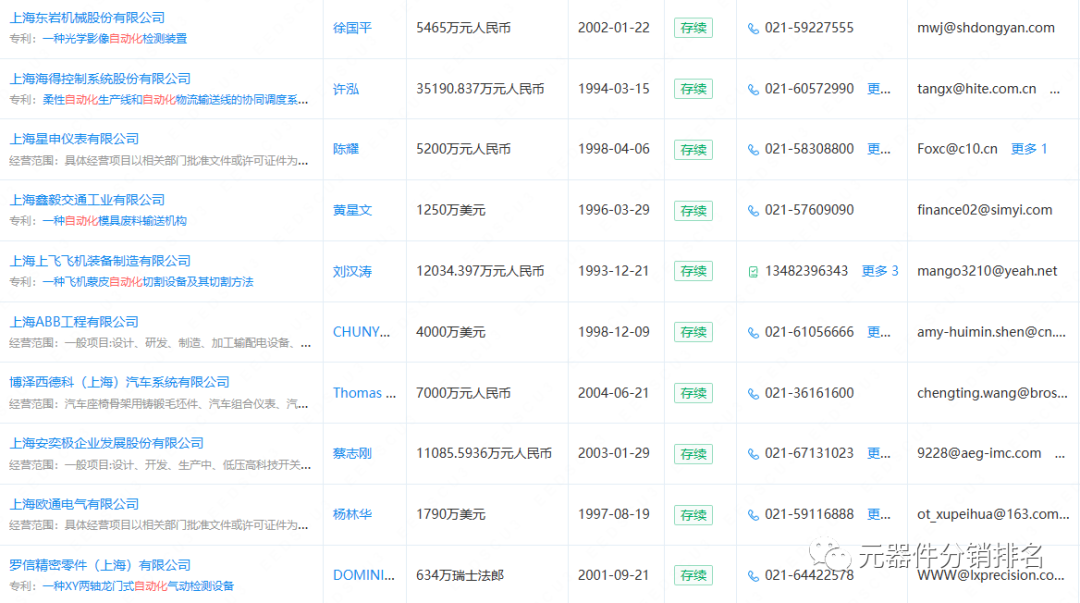This screenshot has width=1080, height=603.
Task: Open legal representative 黄星文
Action: pyautogui.click(x=352, y=210)
